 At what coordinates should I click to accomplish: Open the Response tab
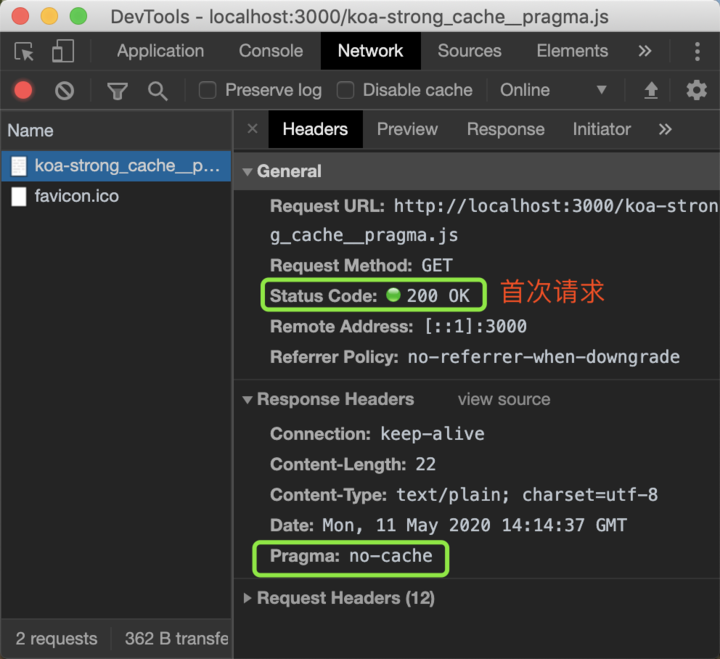coord(506,129)
